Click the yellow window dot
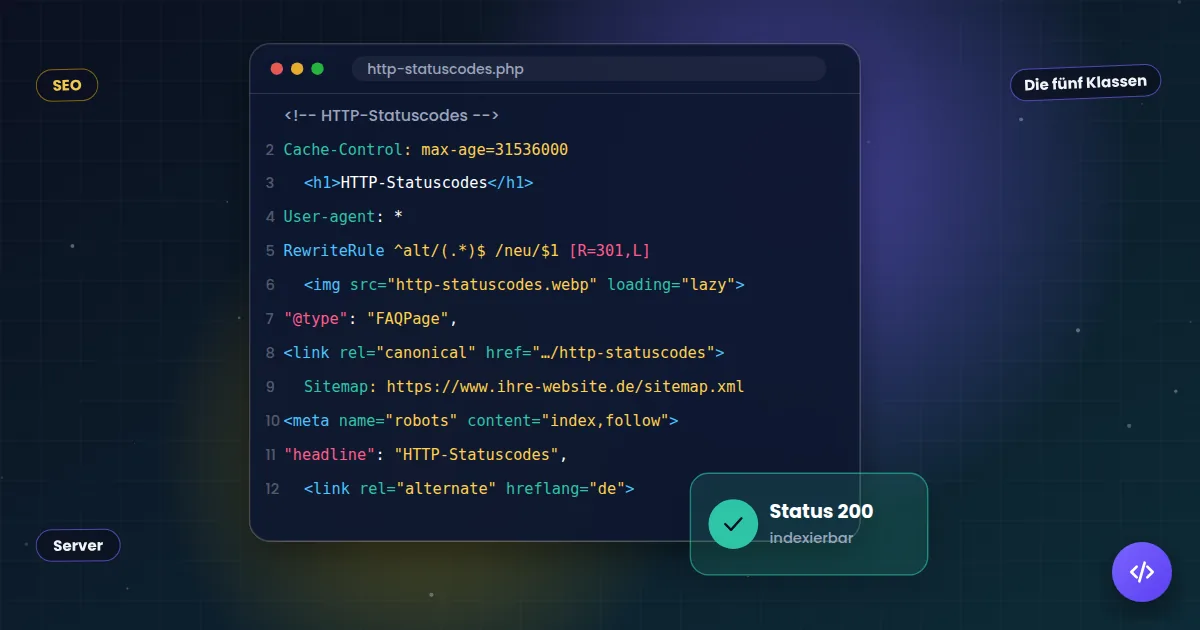 pyautogui.click(x=297, y=69)
